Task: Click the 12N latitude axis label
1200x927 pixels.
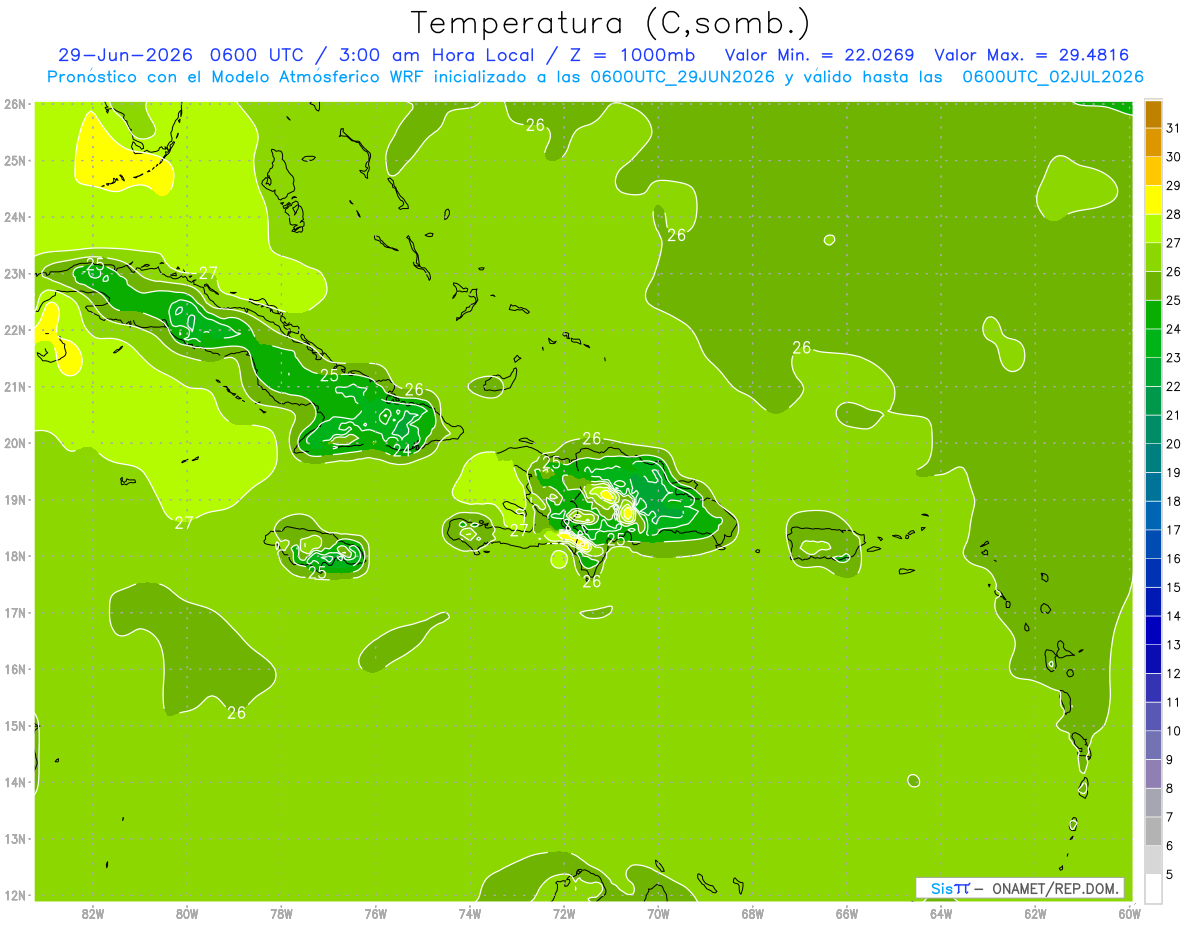Action: click(x=14, y=895)
